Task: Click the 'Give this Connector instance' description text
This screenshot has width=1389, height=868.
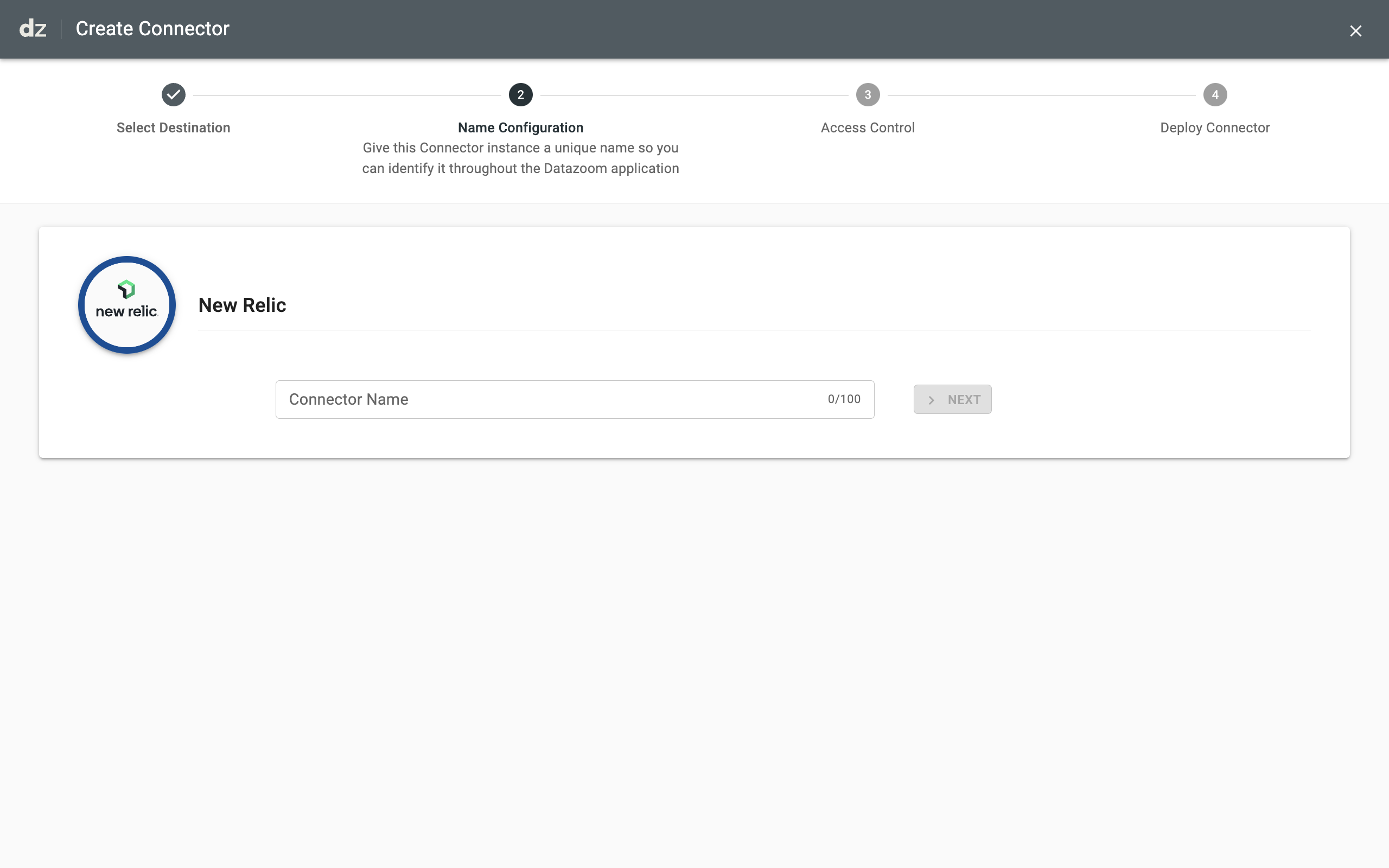Action: click(520, 158)
